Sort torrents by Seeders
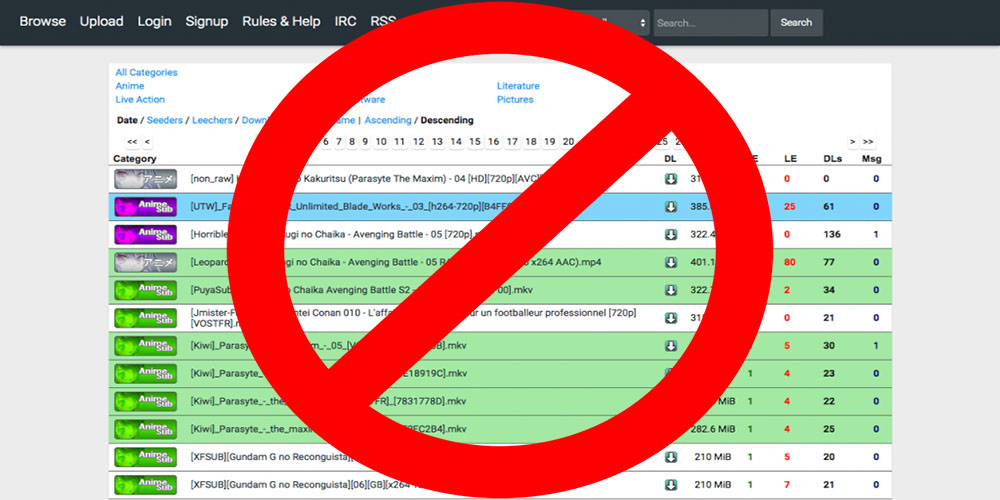Image resolution: width=1000 pixels, height=500 pixels. click(x=165, y=120)
